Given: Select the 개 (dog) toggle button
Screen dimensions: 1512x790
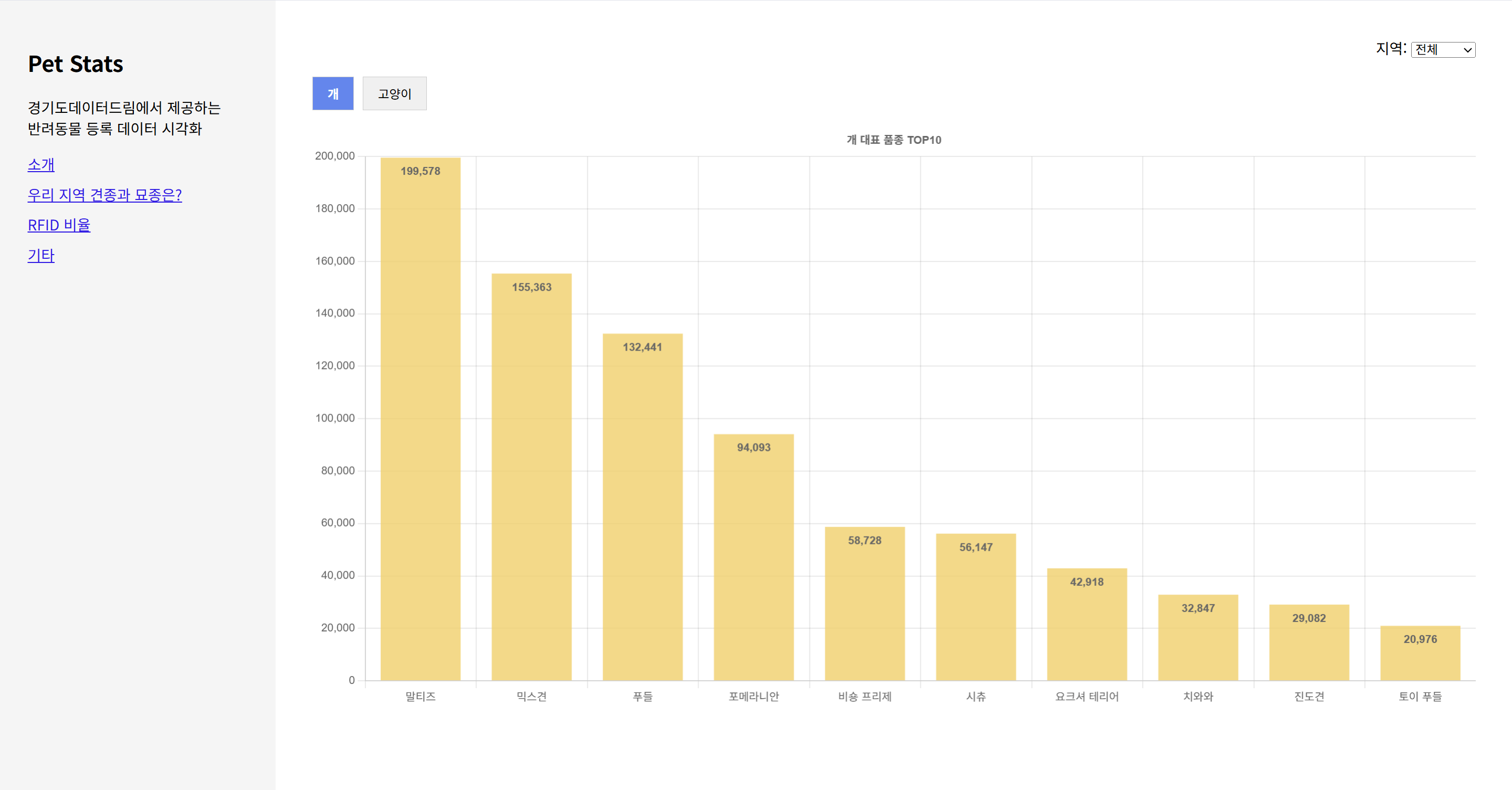Looking at the screenshot, I should pyautogui.click(x=333, y=93).
